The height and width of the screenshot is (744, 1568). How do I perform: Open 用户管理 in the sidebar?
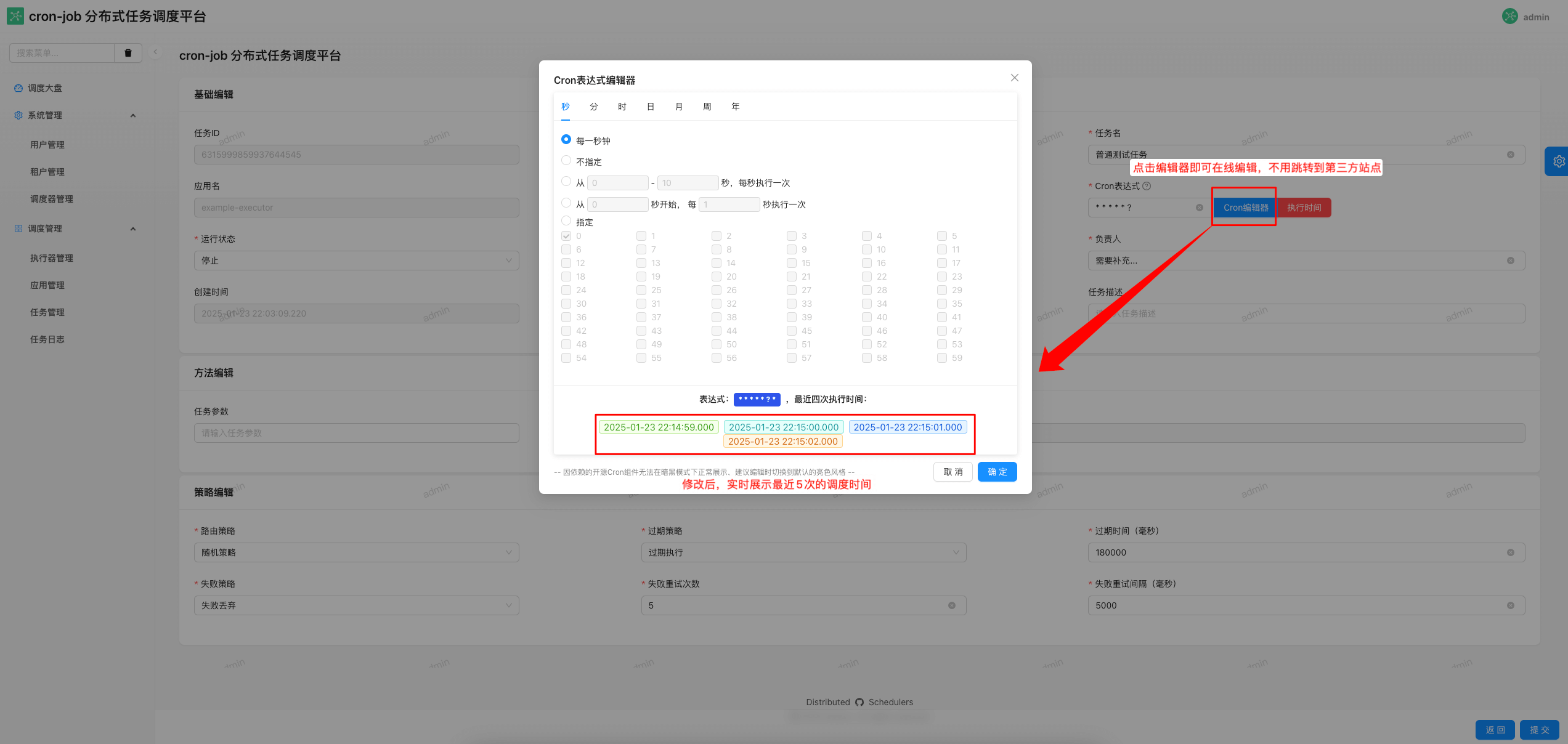[47, 145]
